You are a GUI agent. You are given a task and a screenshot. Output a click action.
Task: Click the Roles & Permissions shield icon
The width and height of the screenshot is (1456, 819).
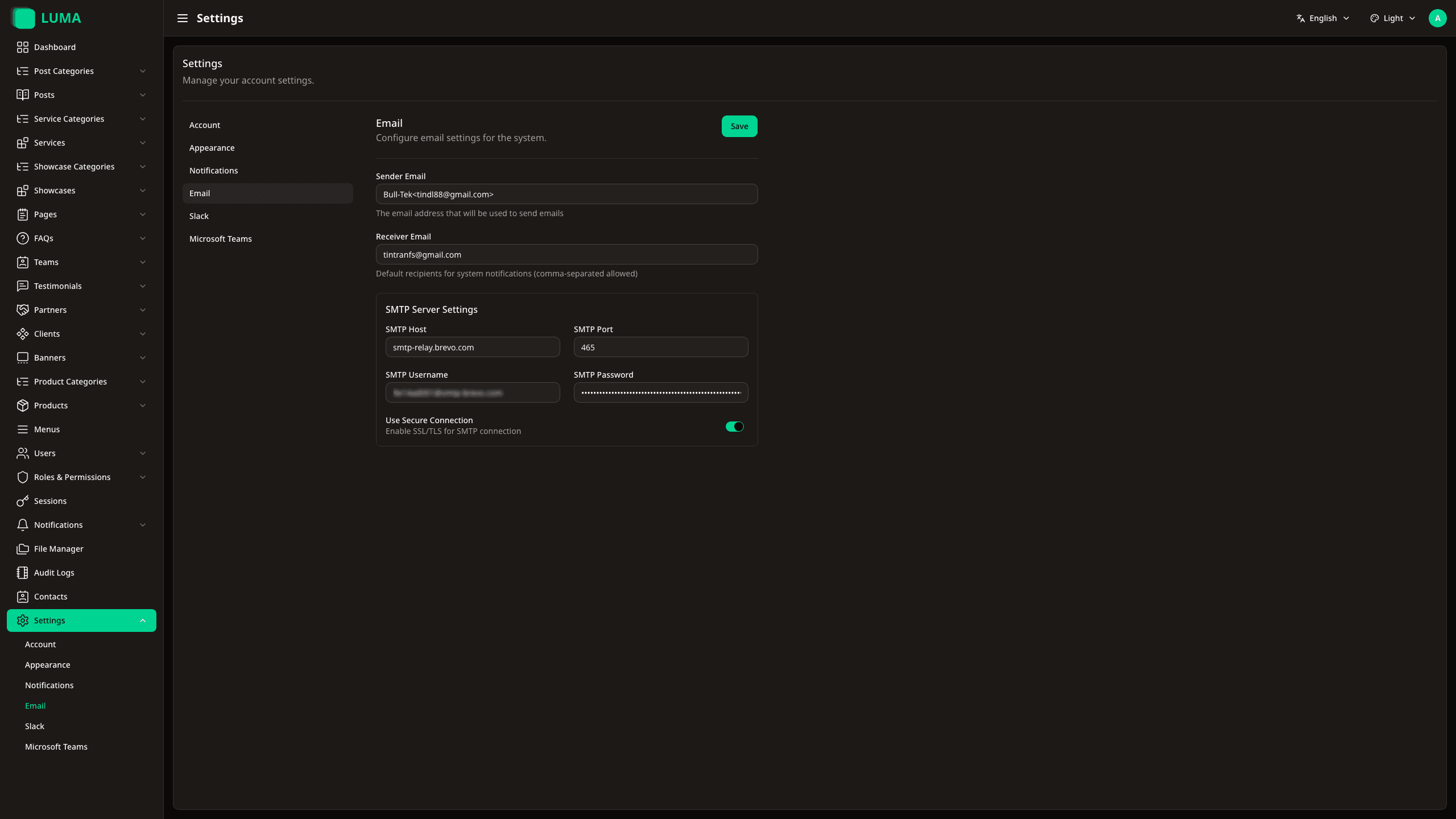click(23, 477)
